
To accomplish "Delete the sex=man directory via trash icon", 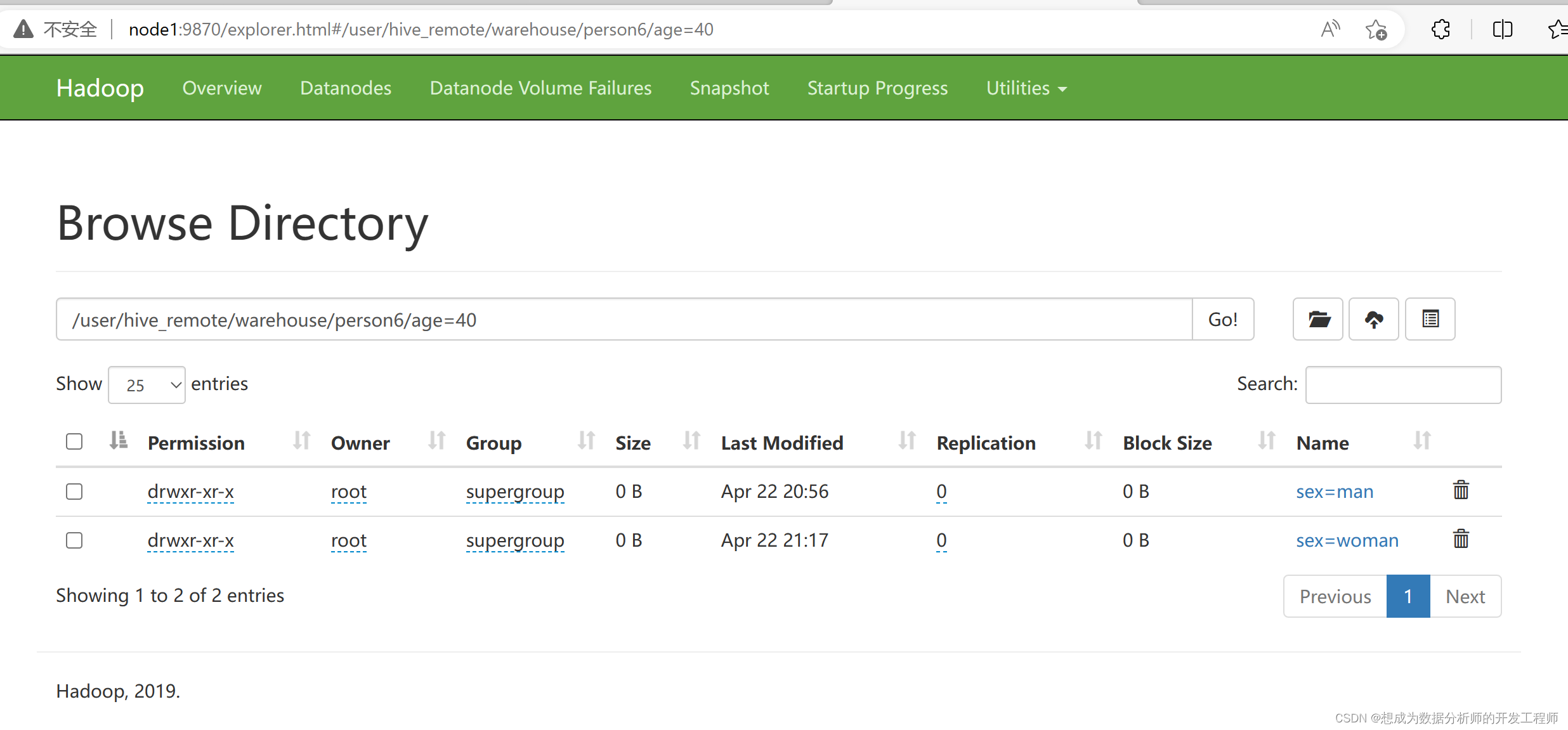I will point(1460,490).
